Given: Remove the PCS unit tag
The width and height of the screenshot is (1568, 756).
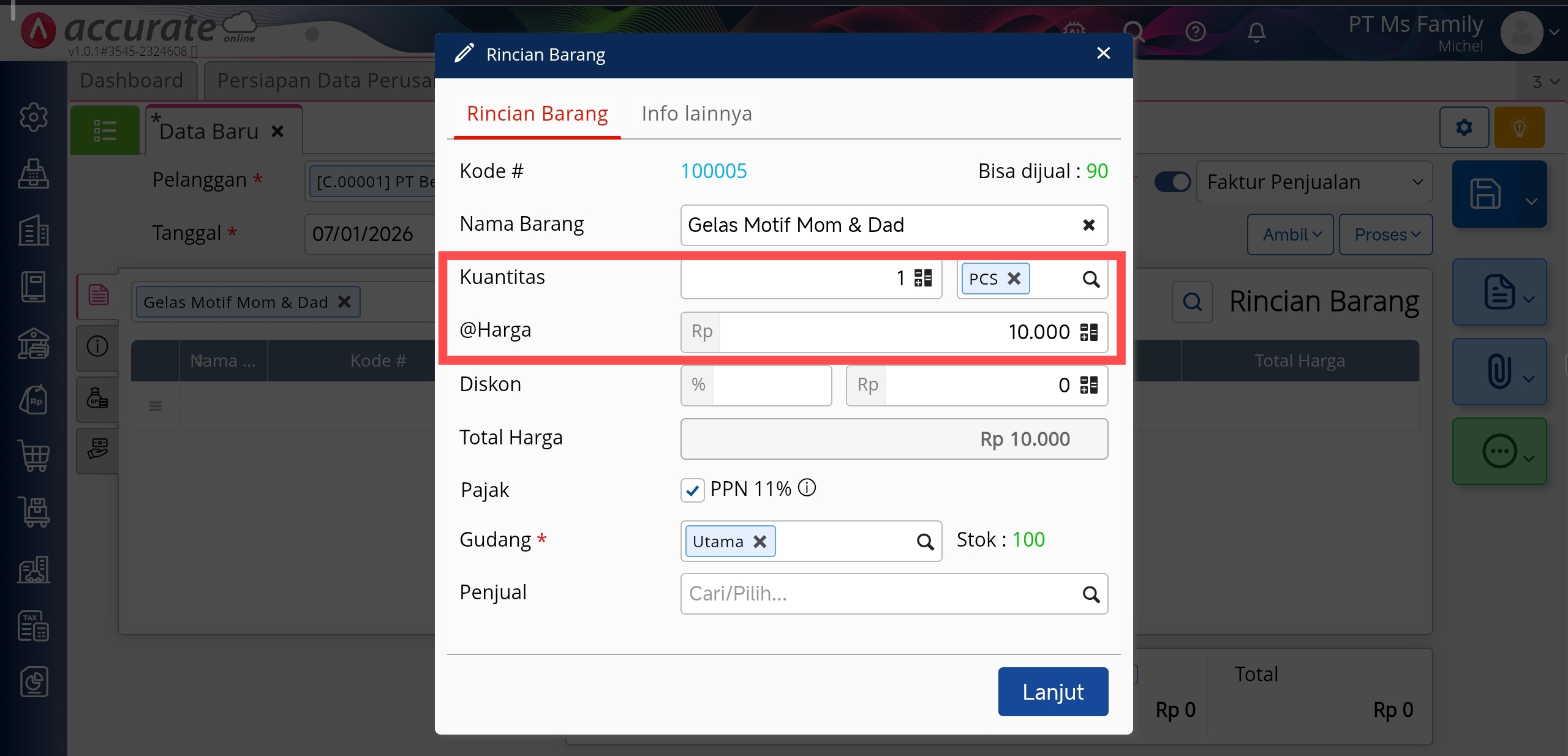Looking at the screenshot, I should (1014, 279).
